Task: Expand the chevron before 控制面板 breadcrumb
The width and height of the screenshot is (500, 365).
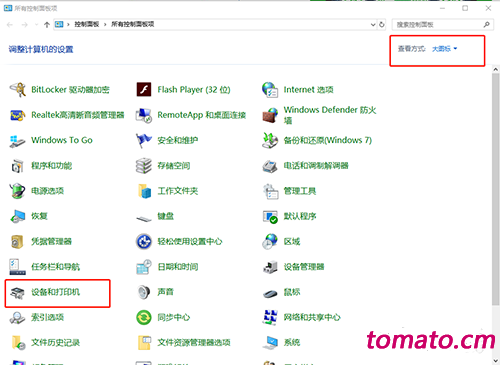Action: (x=68, y=24)
